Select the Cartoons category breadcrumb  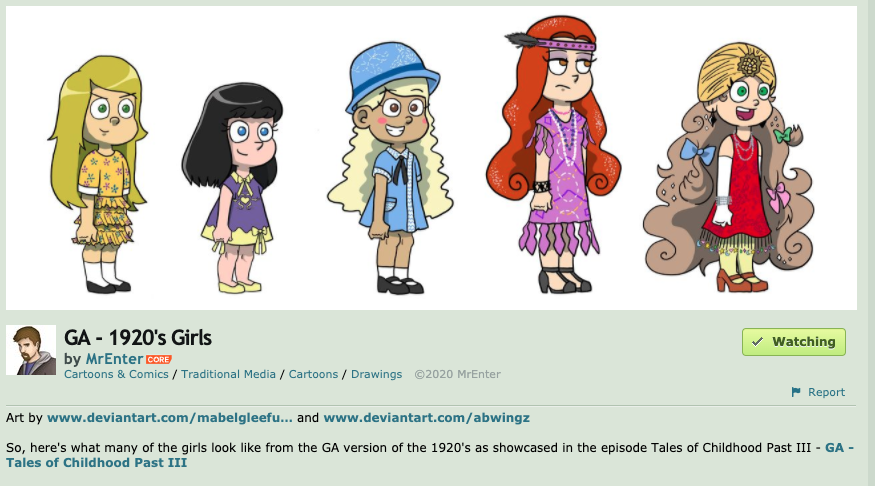click(x=313, y=374)
